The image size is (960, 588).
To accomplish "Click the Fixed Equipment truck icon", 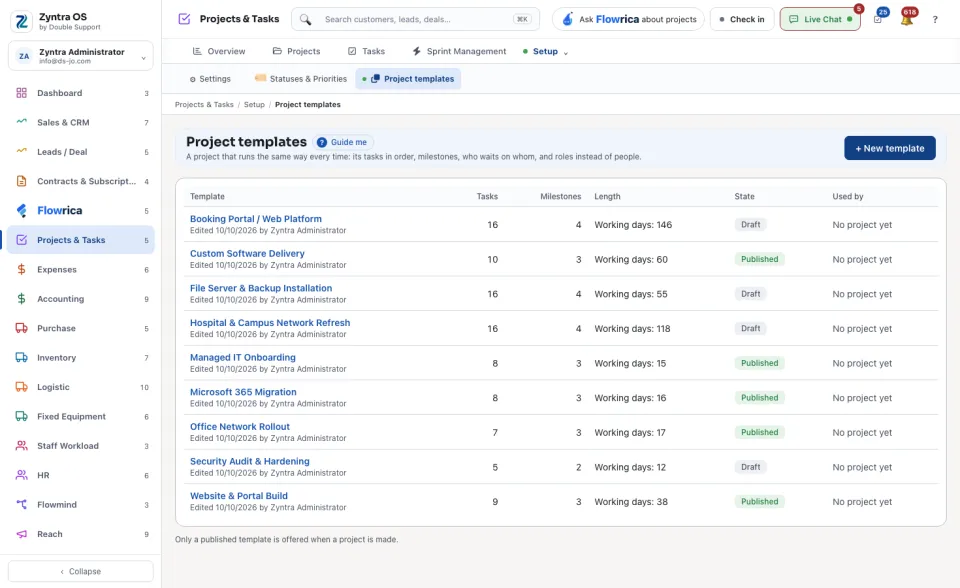I will tap(21, 416).
